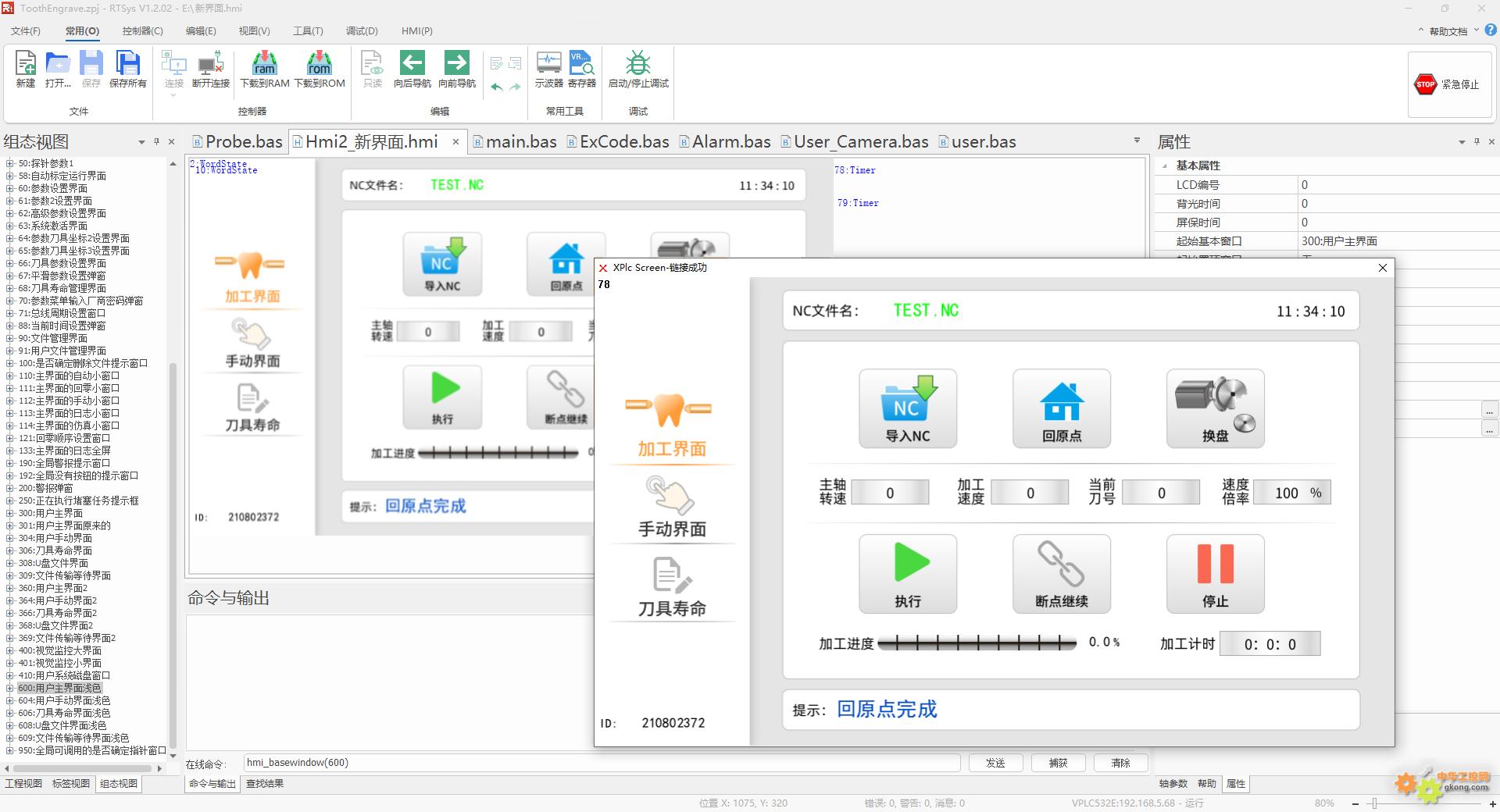Image resolution: width=1500 pixels, height=812 pixels.
Task: Click the 连接 controller icon
Action: click(173, 69)
